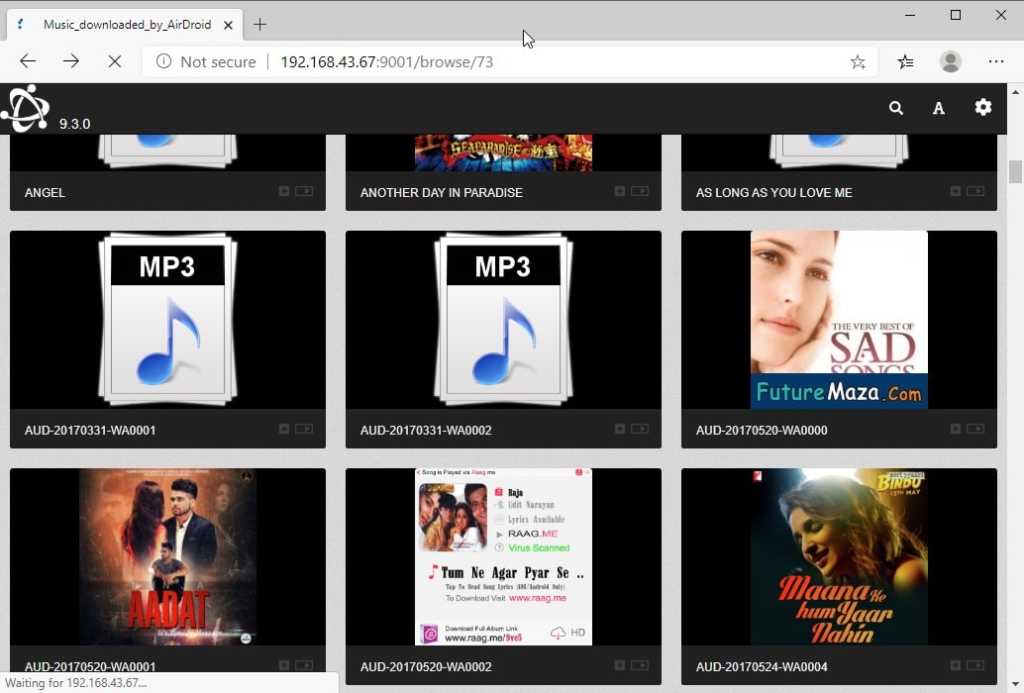The width and height of the screenshot is (1024, 693).
Task: Click the Not secure site info icon
Action: 163,61
